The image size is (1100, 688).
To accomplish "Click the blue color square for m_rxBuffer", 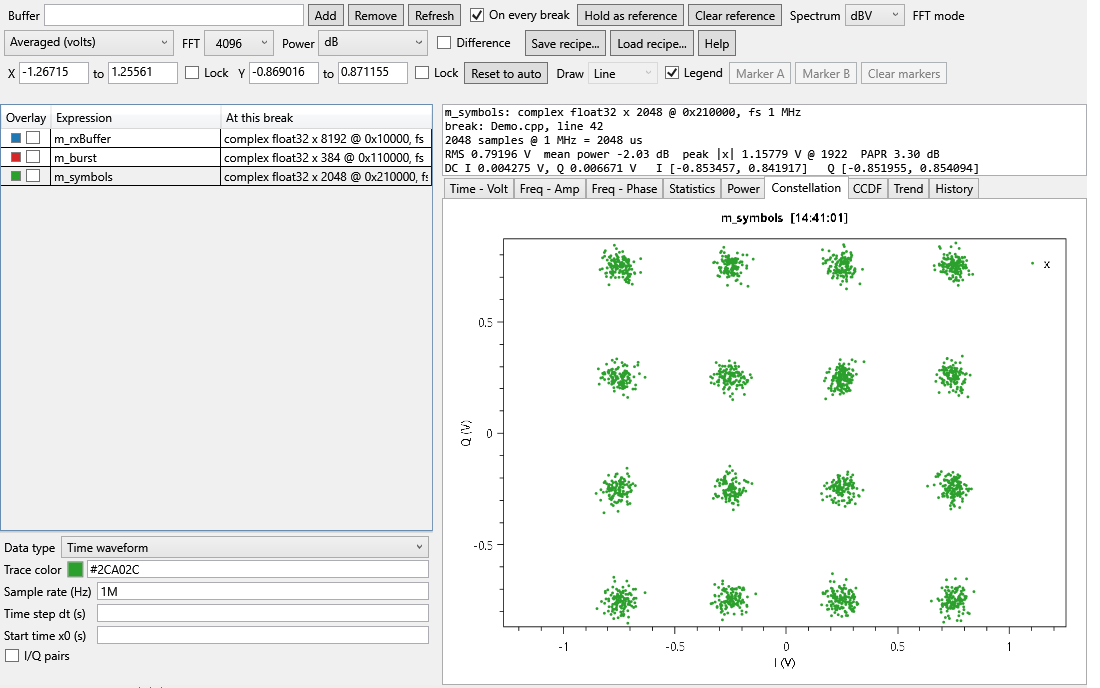I will click(16, 138).
